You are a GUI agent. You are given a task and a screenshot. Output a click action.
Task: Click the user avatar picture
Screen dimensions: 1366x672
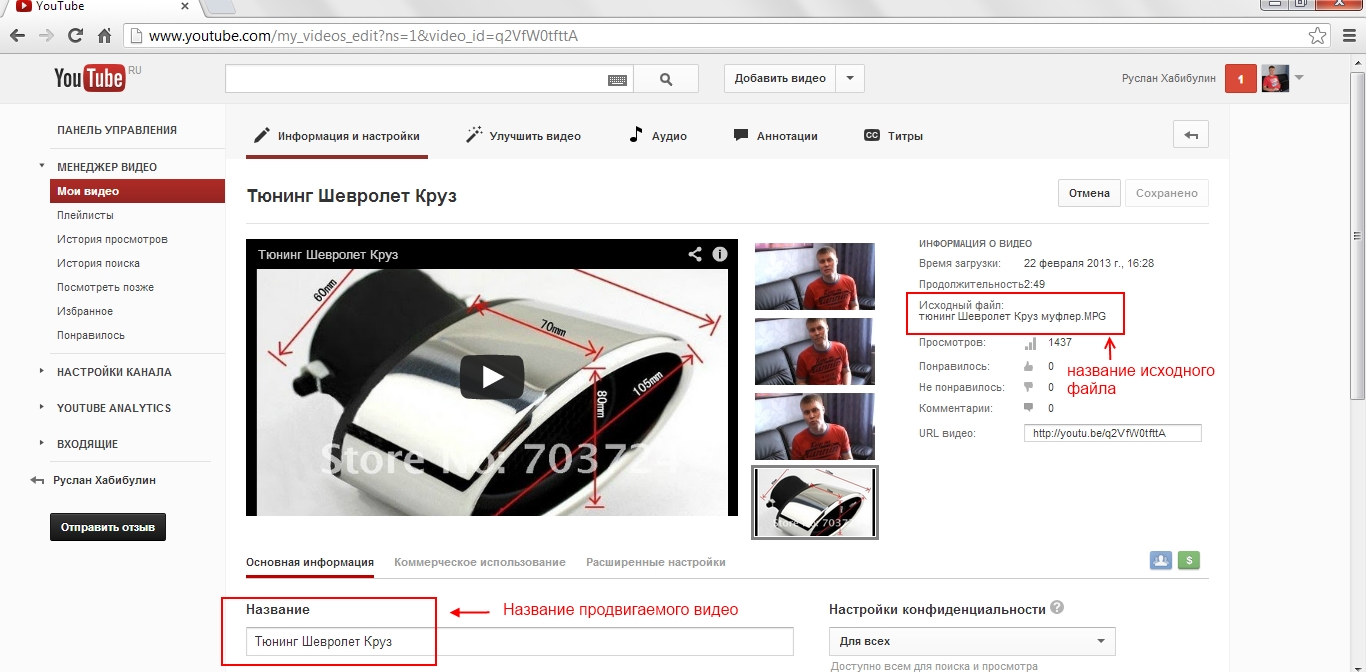point(1275,79)
